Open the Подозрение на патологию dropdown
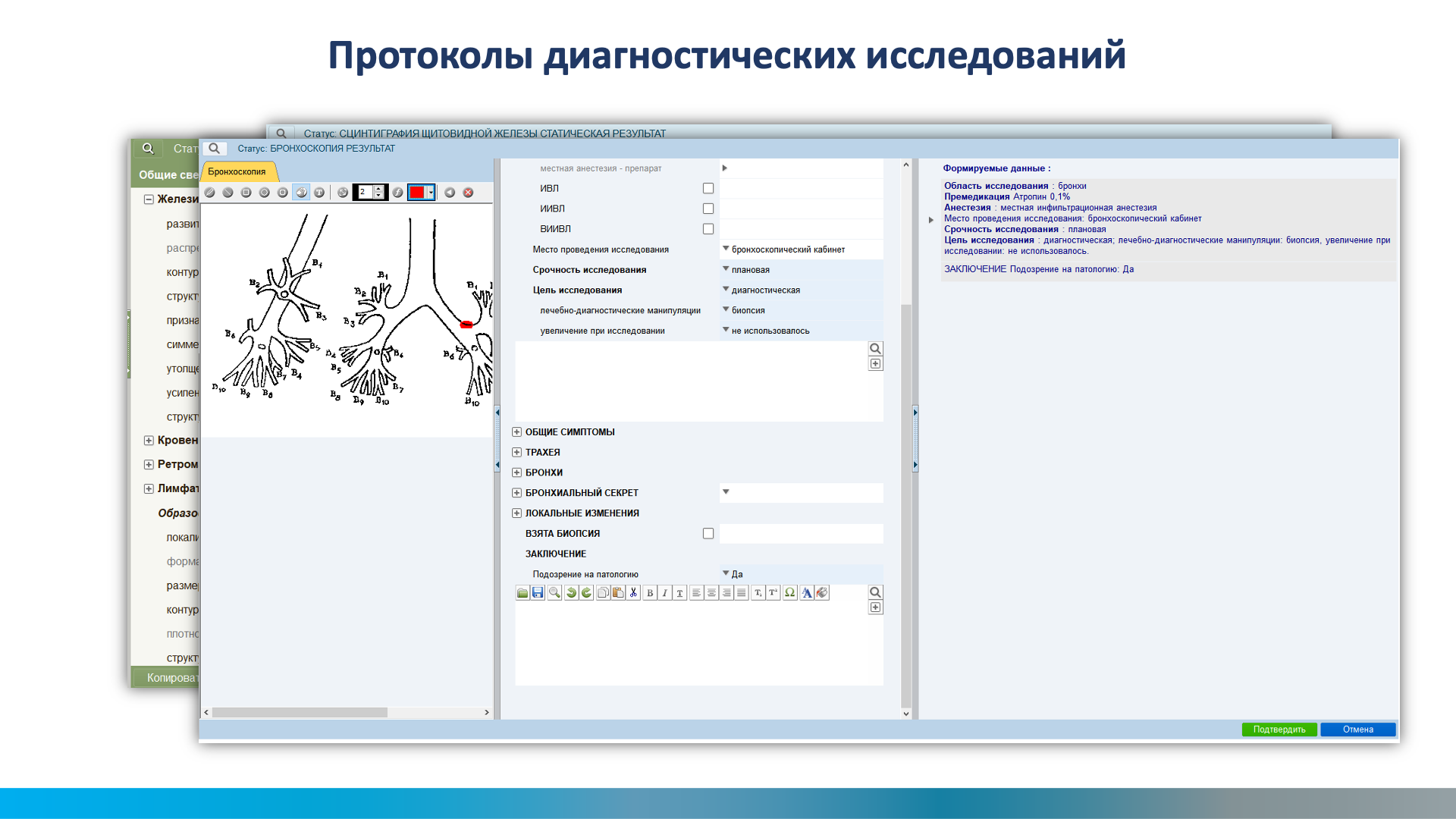Viewport: 1456px width, 819px height. (802, 574)
